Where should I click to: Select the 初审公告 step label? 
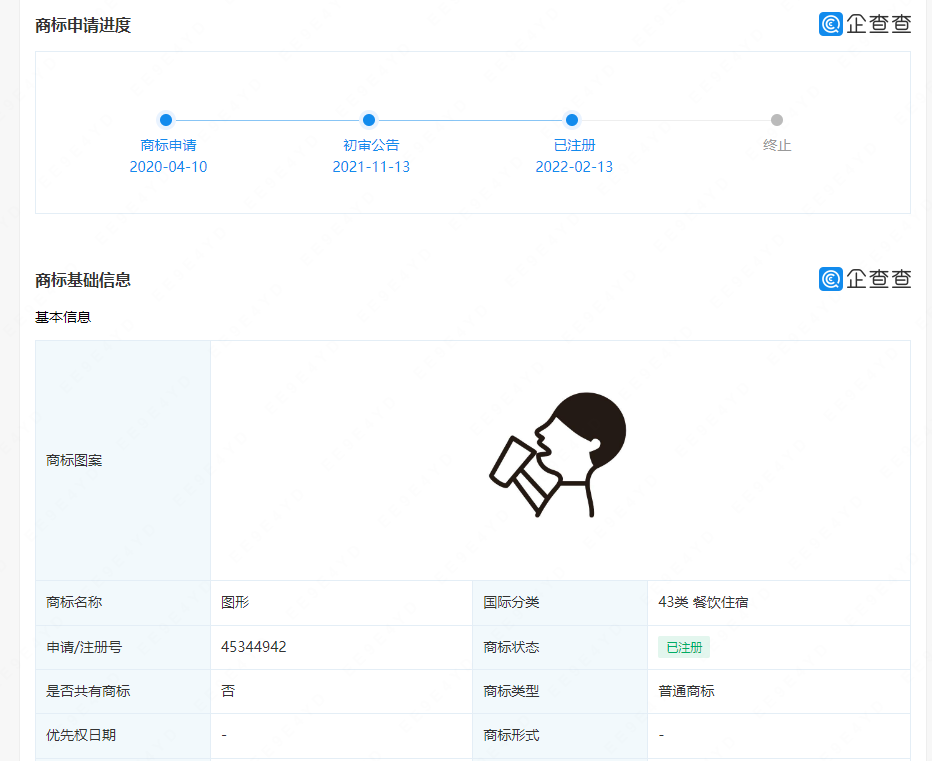coord(371,145)
